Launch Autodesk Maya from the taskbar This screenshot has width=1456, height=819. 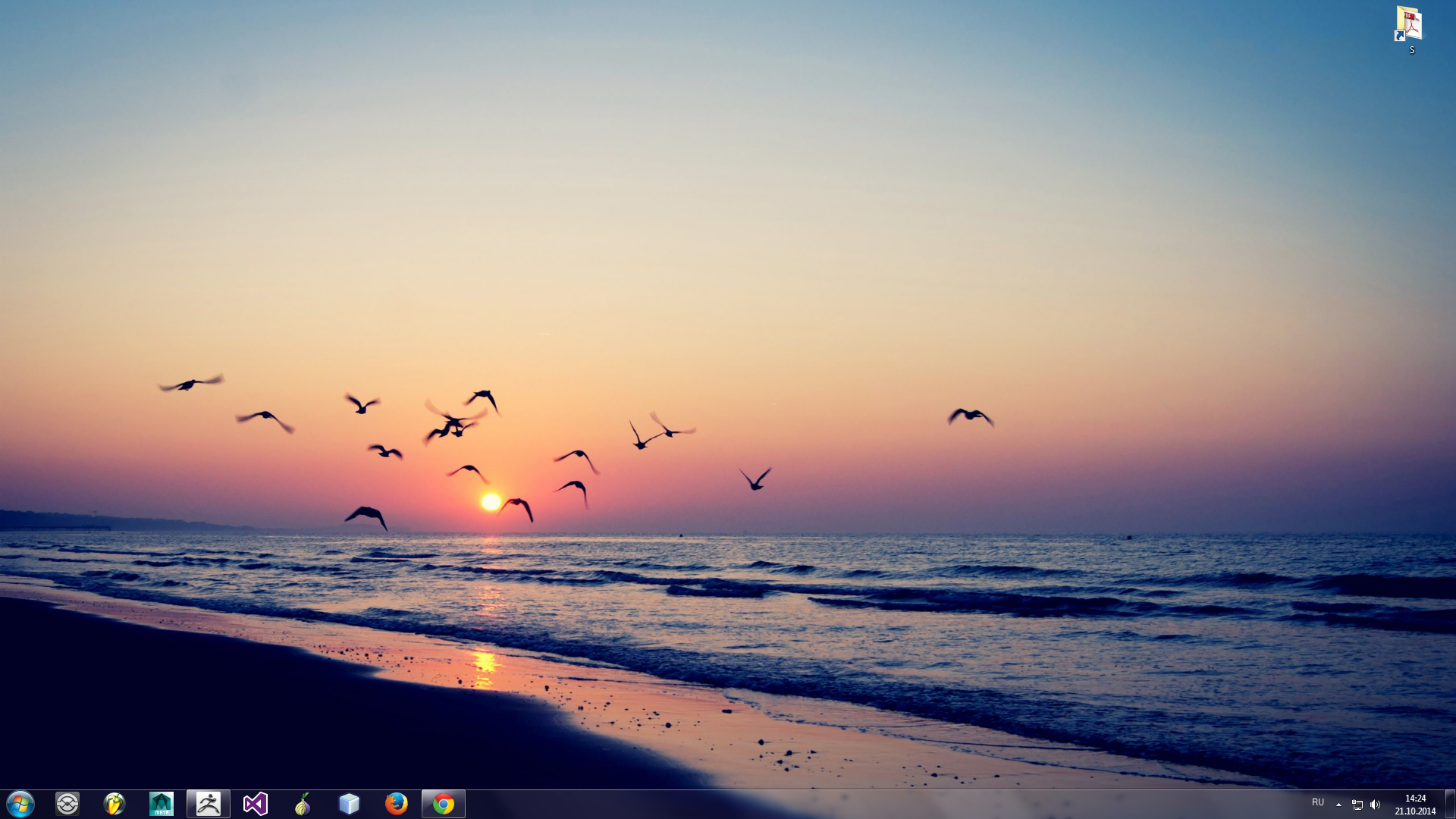[162, 804]
